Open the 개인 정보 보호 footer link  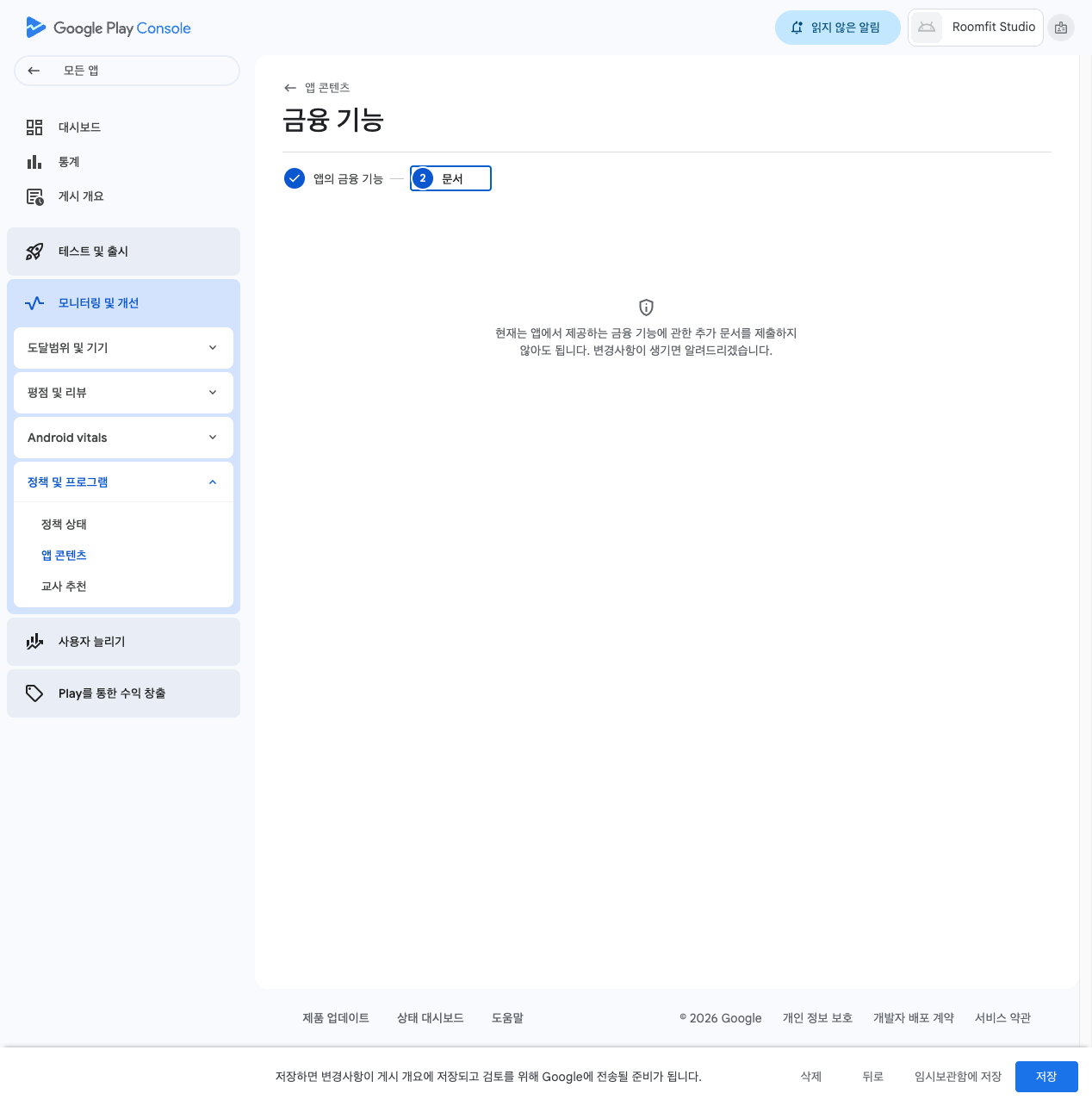(817, 1018)
